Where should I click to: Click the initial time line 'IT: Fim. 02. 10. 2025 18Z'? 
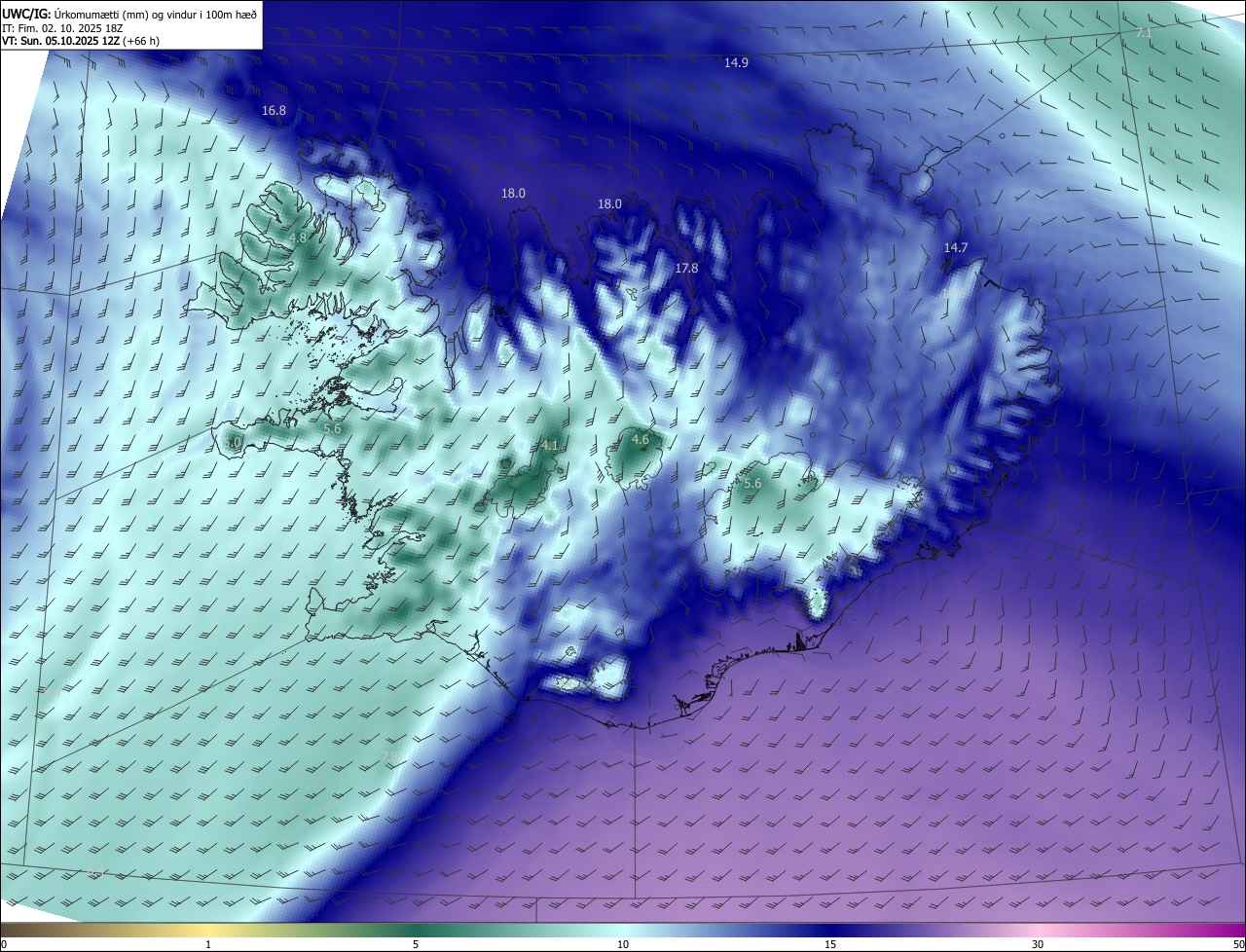click(63, 28)
